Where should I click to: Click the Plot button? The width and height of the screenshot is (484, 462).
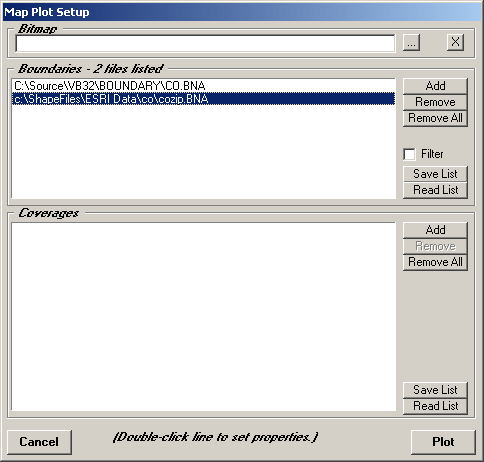[x=443, y=442]
